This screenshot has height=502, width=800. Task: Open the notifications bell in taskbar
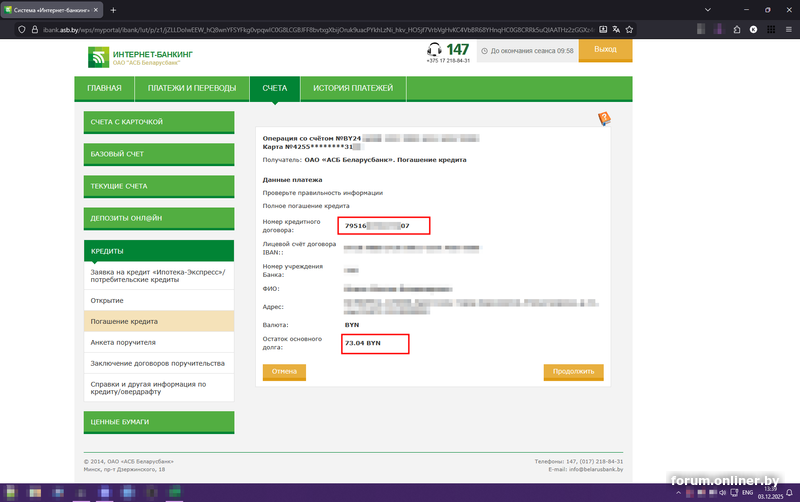789,493
